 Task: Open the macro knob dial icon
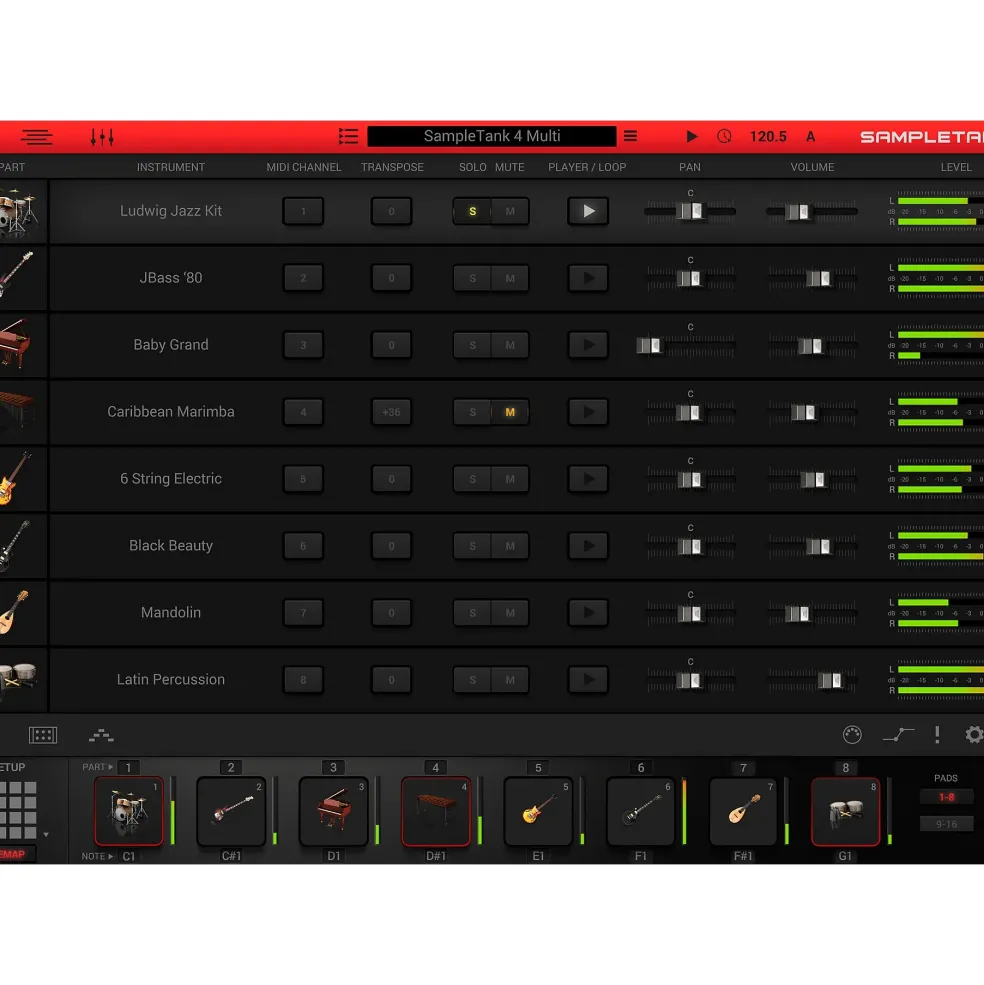[852, 734]
